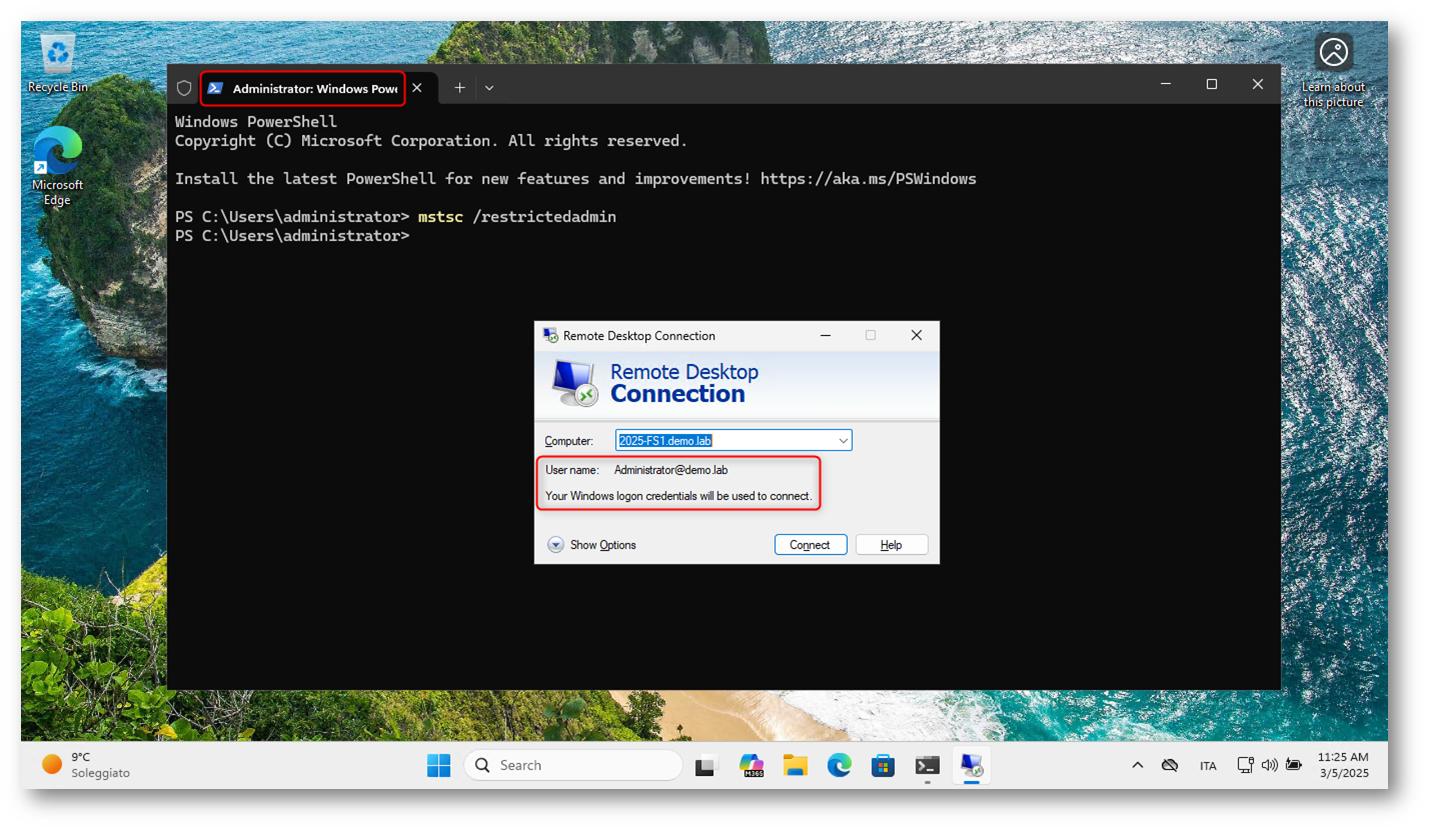The image size is (1430, 831).
Task: Select the Administrator: Windows PowerShell tab
Action: pos(303,88)
